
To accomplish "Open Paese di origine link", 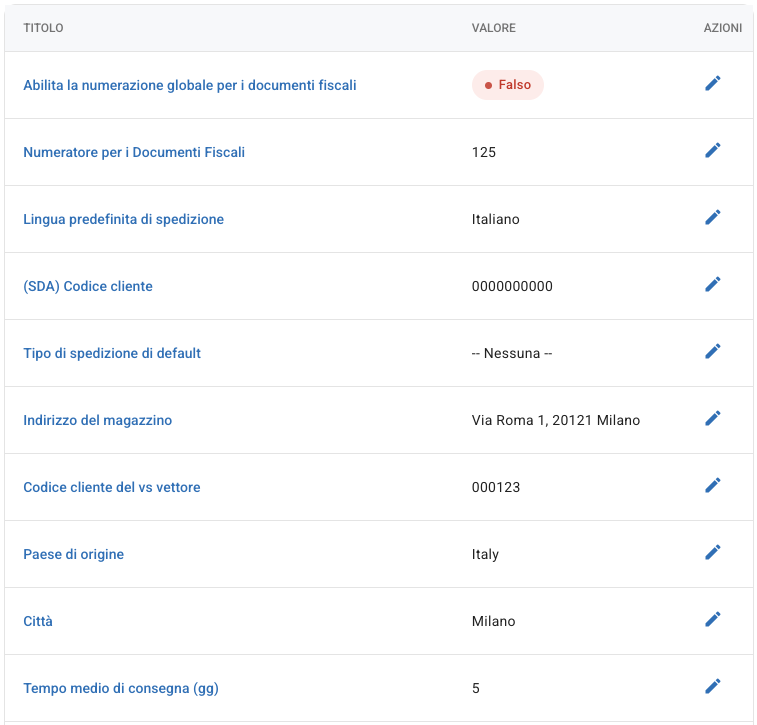I will pyautogui.click(x=73, y=555).
